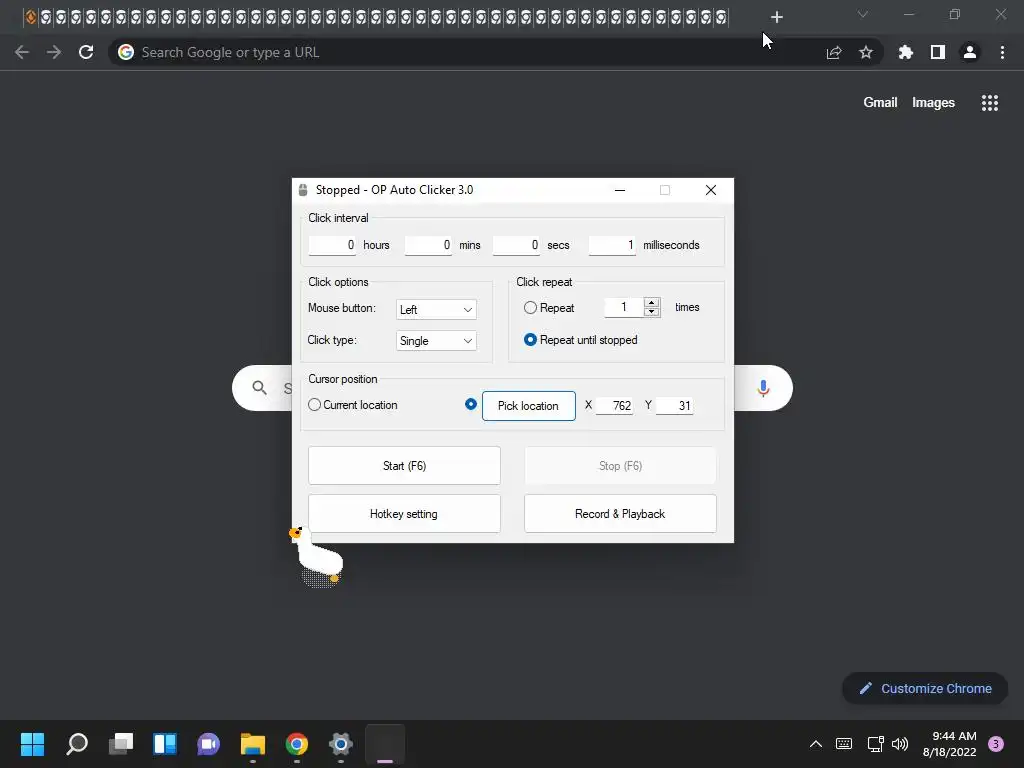Open notification count badge
Viewport: 1024px width, 768px height.
coord(996,744)
